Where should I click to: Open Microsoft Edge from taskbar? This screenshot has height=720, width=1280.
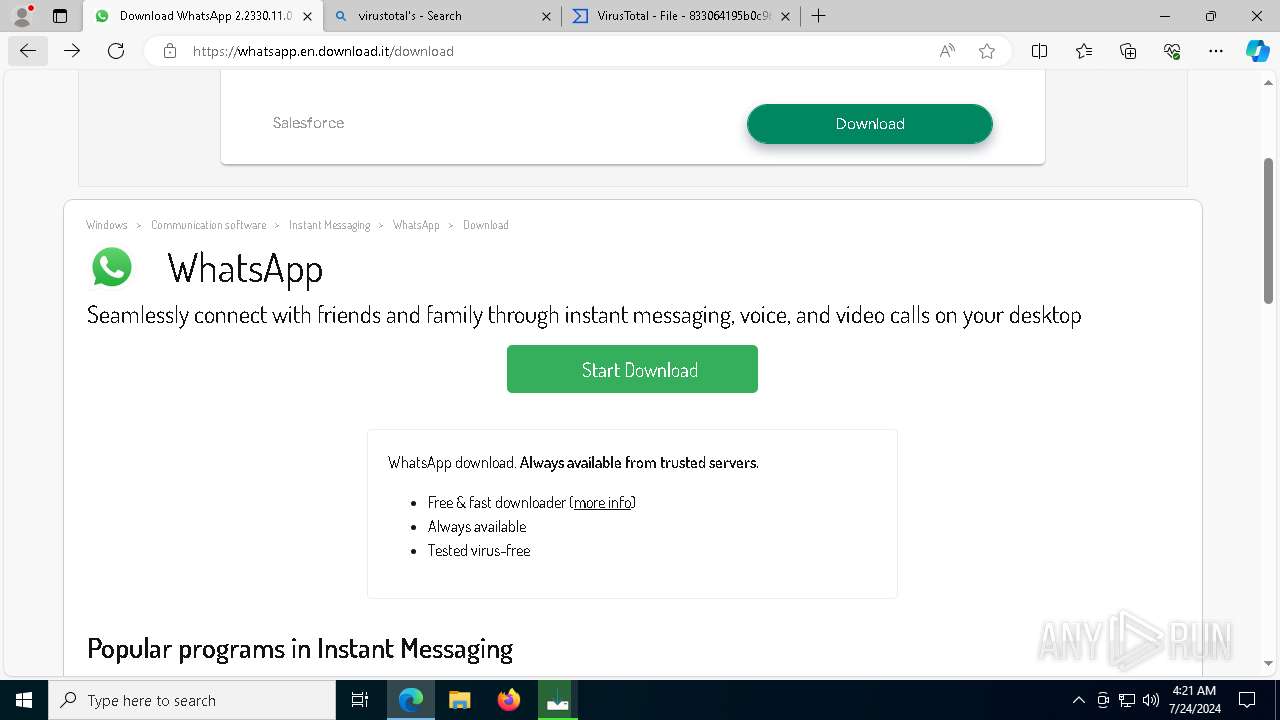click(x=411, y=700)
